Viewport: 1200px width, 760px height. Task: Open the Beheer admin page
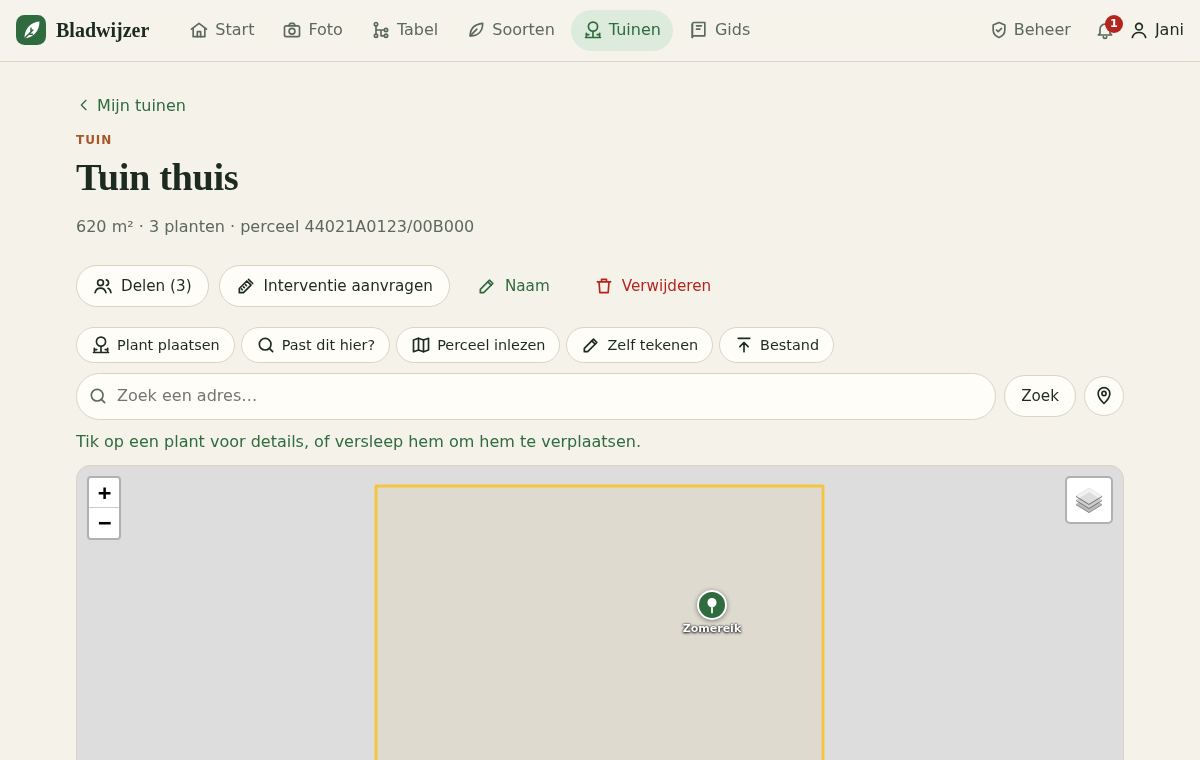[x=1030, y=30]
